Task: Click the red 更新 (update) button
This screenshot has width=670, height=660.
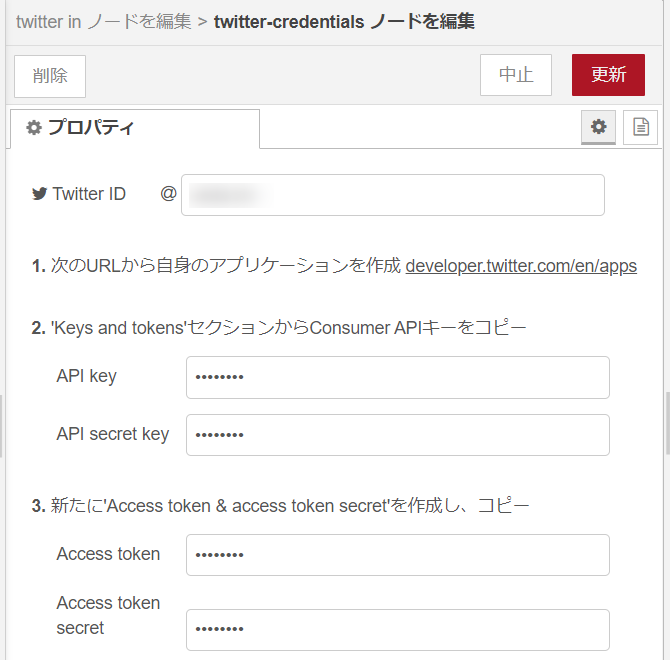Action: click(x=608, y=75)
